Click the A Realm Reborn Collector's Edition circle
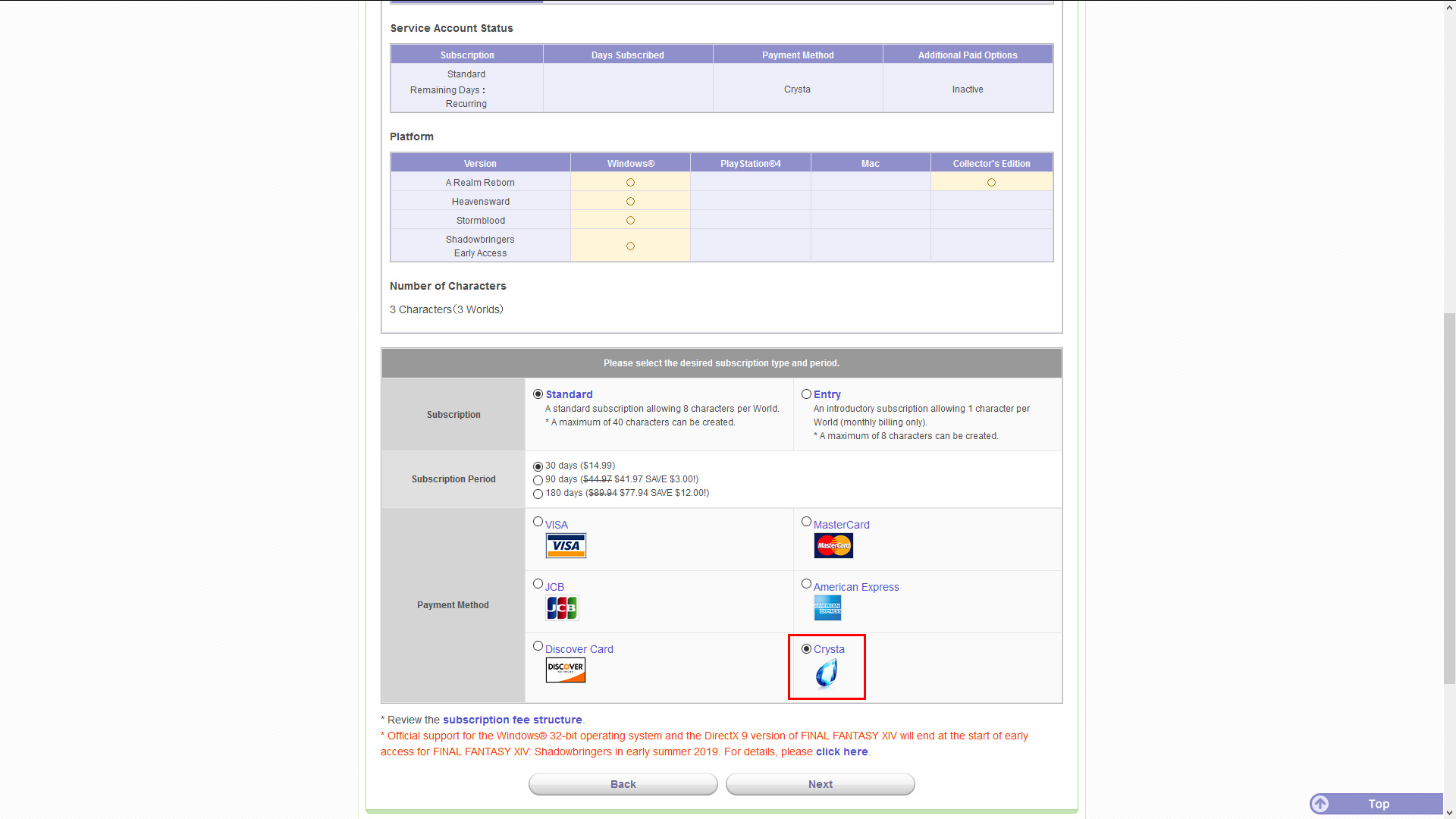The height and width of the screenshot is (819, 1456). [991, 183]
